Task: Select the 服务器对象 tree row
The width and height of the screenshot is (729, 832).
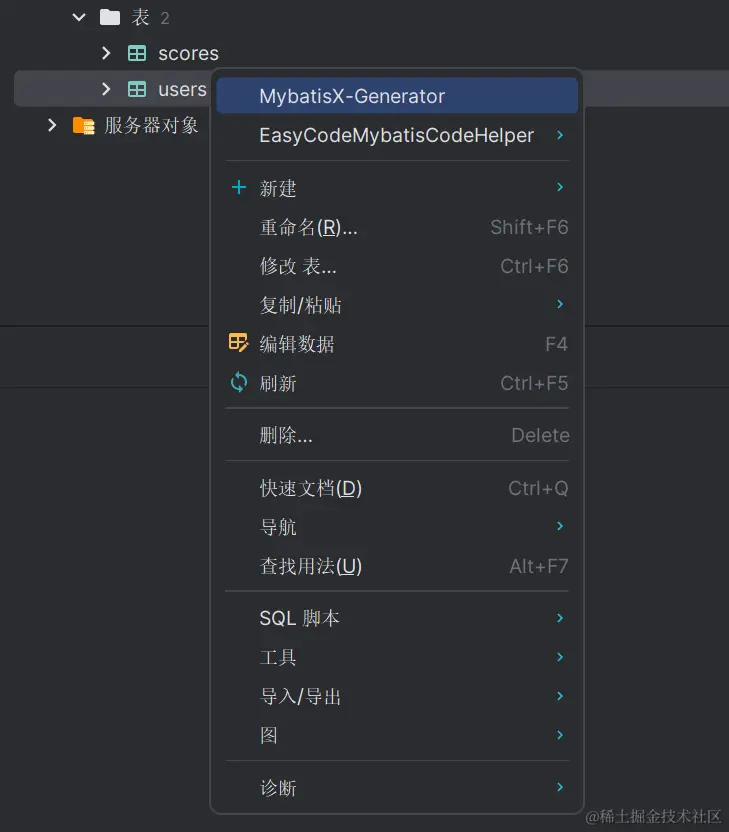Action: point(151,126)
